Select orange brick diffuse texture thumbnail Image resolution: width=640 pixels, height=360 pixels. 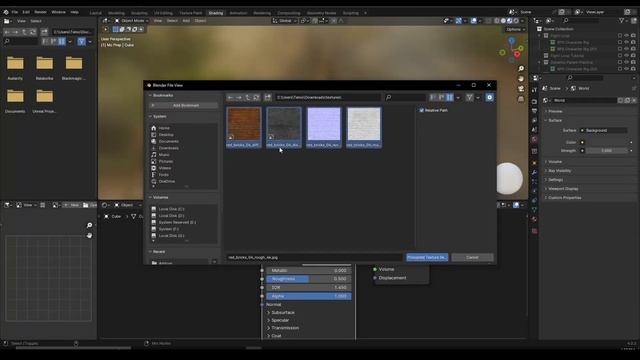point(244,127)
